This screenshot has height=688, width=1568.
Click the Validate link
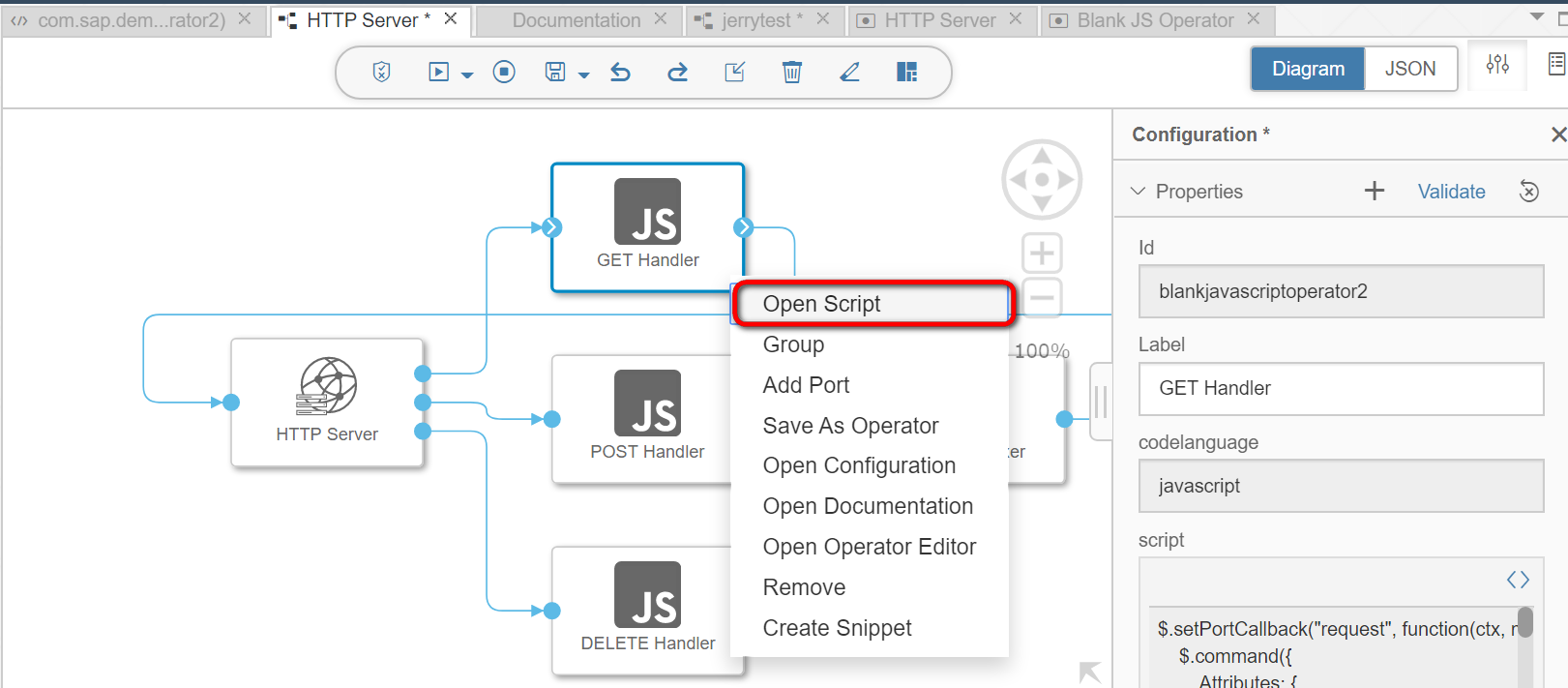click(1451, 192)
